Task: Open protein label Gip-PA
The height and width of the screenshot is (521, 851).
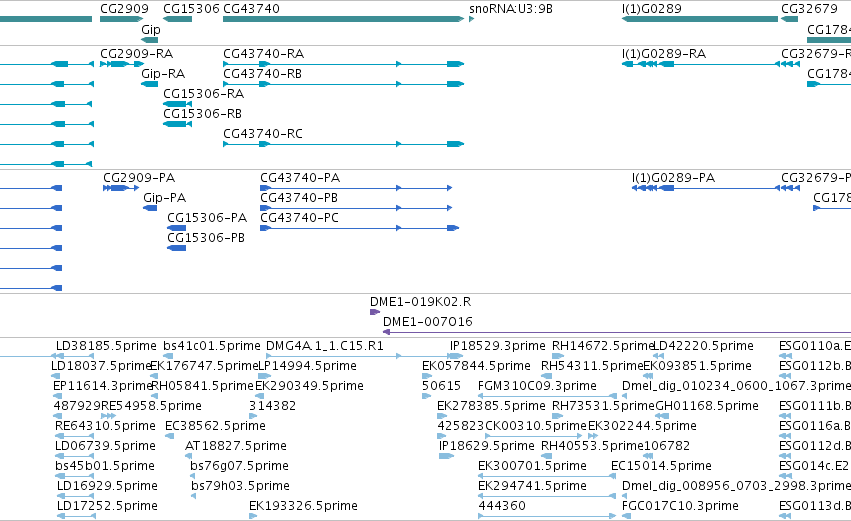Action: point(164,198)
